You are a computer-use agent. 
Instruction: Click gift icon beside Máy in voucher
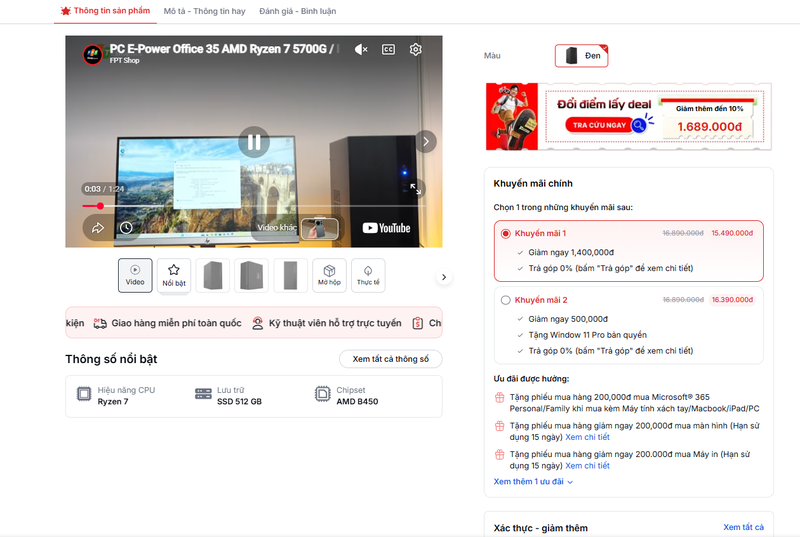tap(499, 454)
